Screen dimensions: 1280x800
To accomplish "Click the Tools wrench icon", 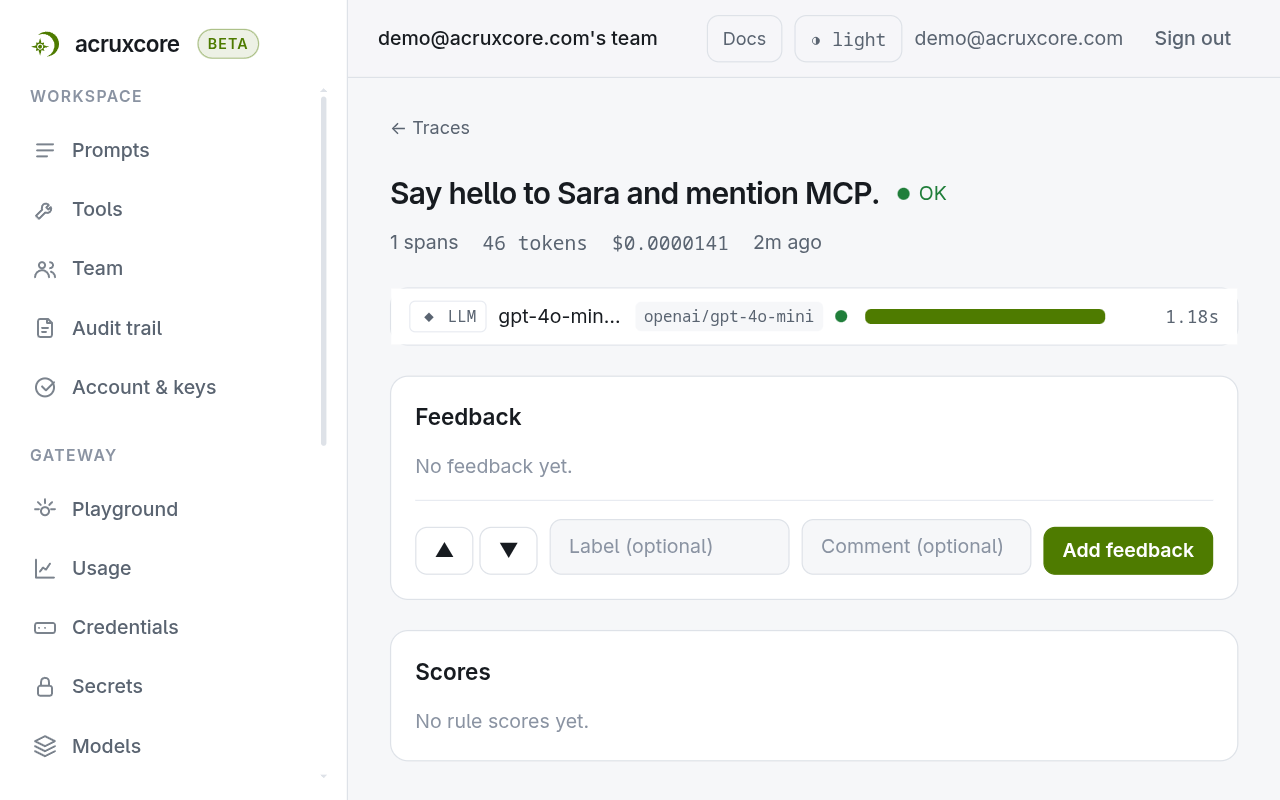I will (x=45, y=210).
